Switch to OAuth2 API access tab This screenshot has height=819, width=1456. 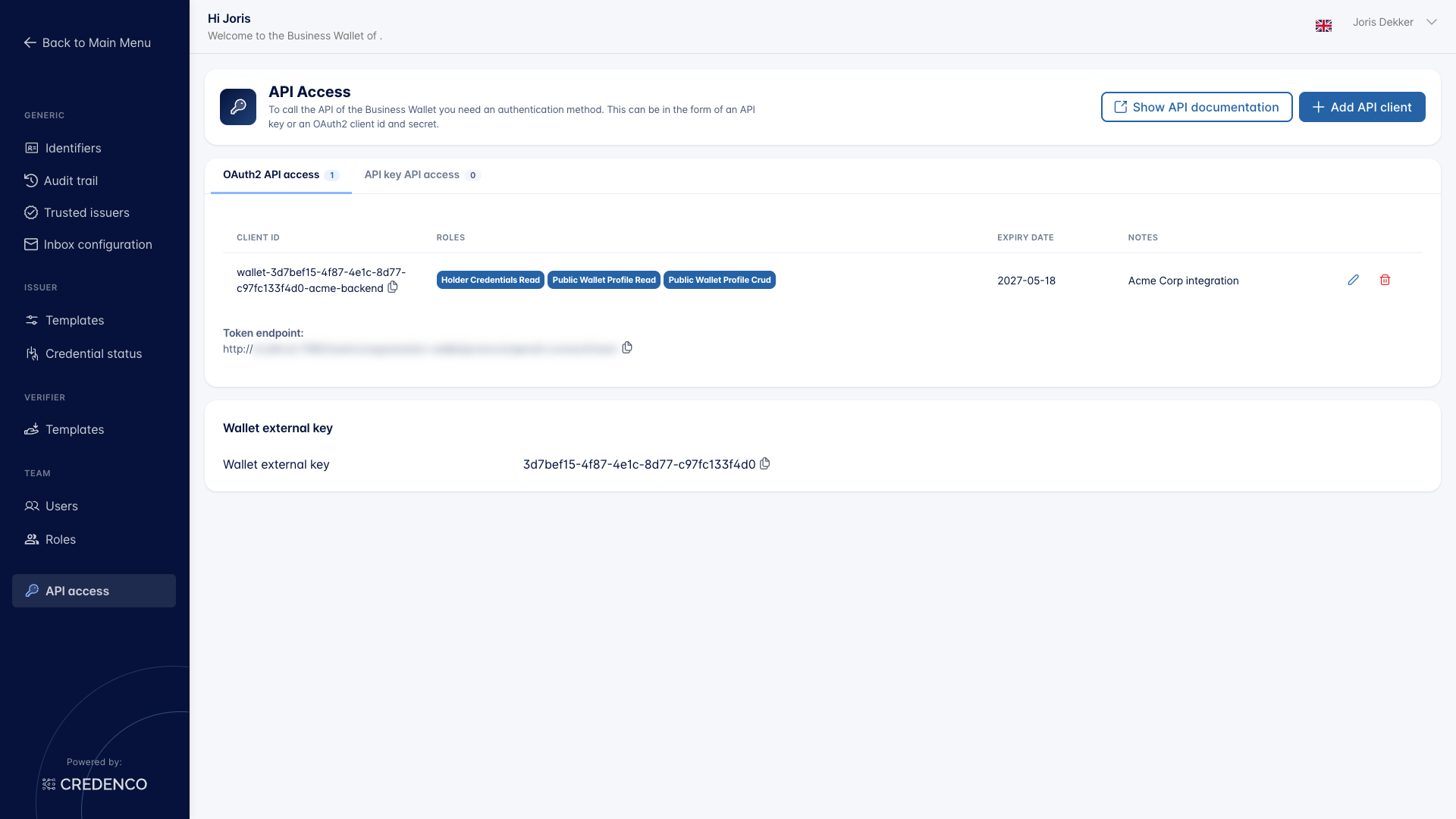click(x=281, y=175)
